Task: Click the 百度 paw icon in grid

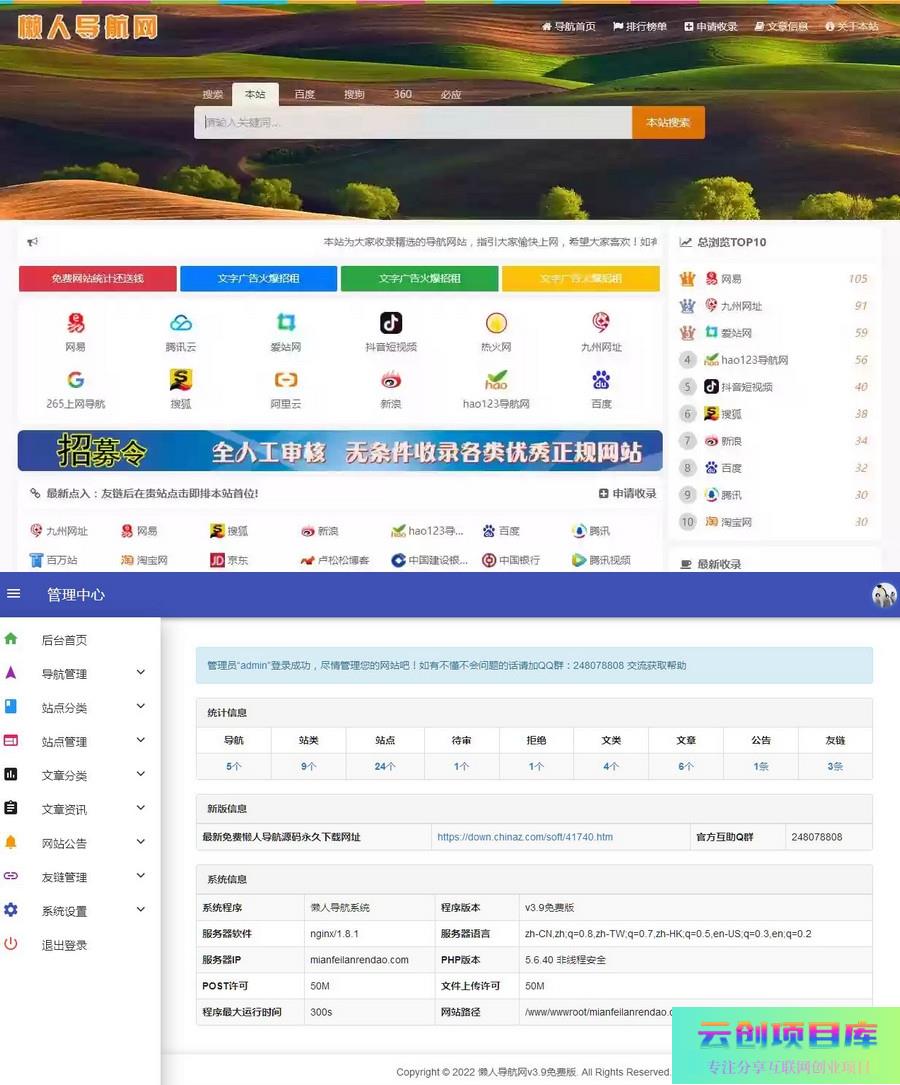Action: 601,380
